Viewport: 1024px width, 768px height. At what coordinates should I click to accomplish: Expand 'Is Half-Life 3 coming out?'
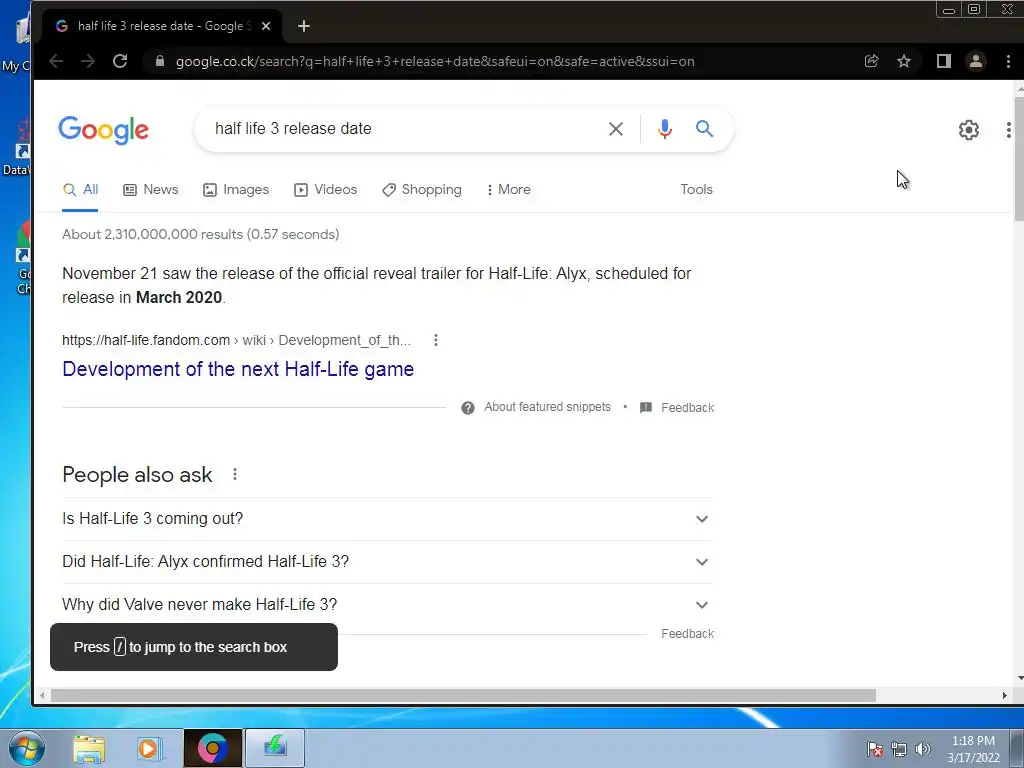[387, 519]
